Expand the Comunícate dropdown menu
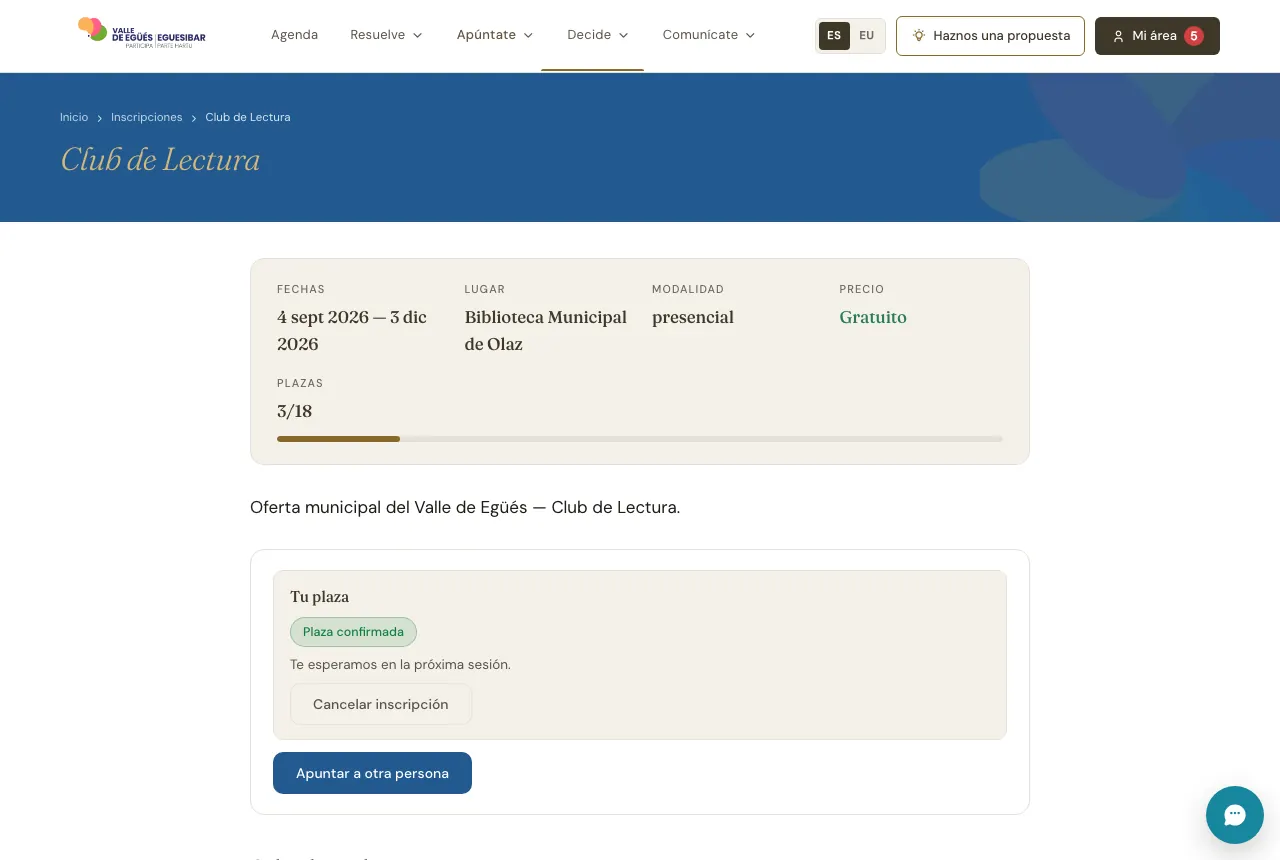Viewport: 1280px width, 860px height. point(709,35)
